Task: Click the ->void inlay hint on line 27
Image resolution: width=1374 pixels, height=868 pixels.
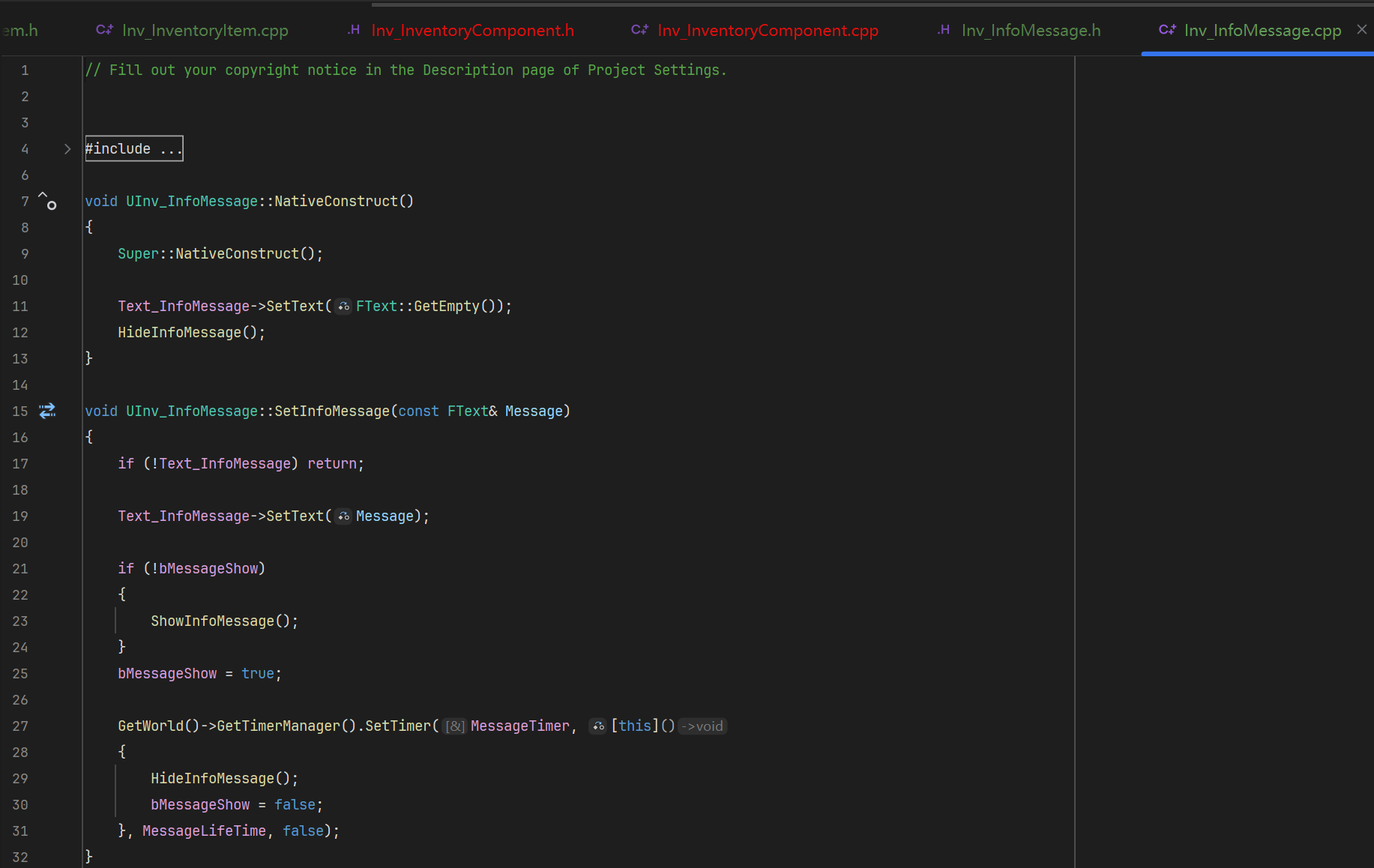Action: tap(702, 726)
